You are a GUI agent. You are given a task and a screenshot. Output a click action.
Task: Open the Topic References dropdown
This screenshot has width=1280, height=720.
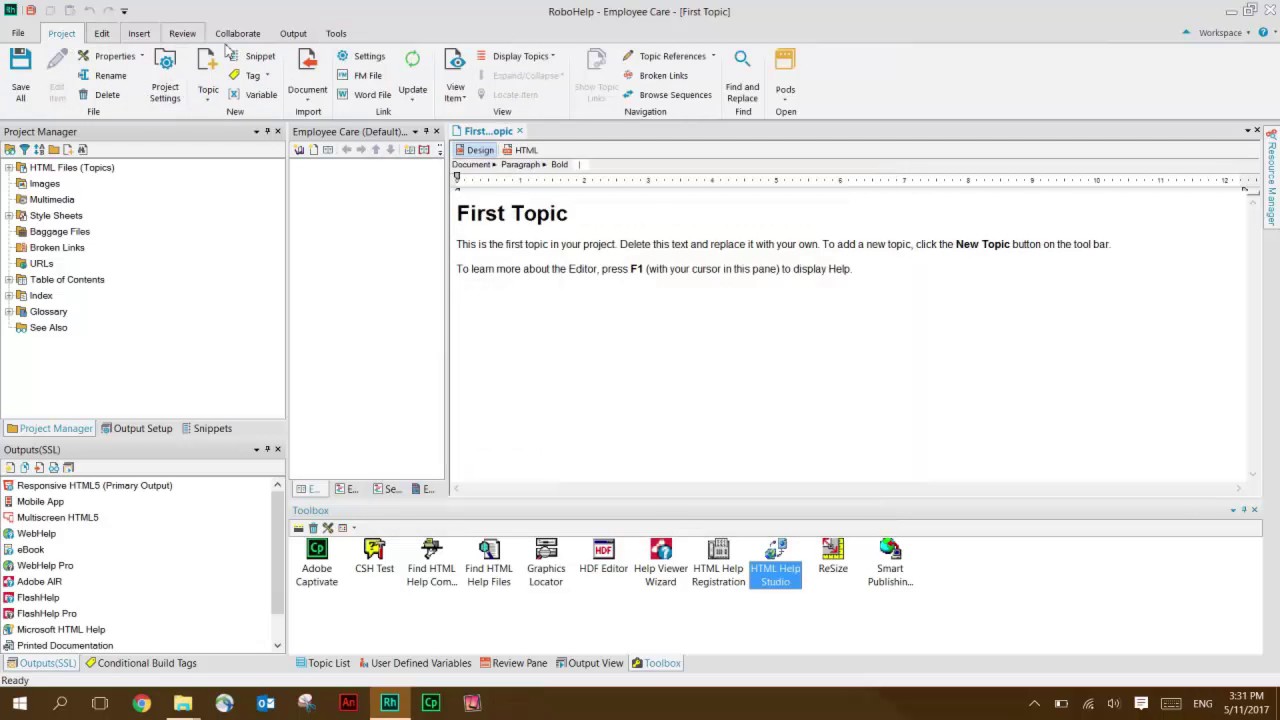tap(669, 56)
